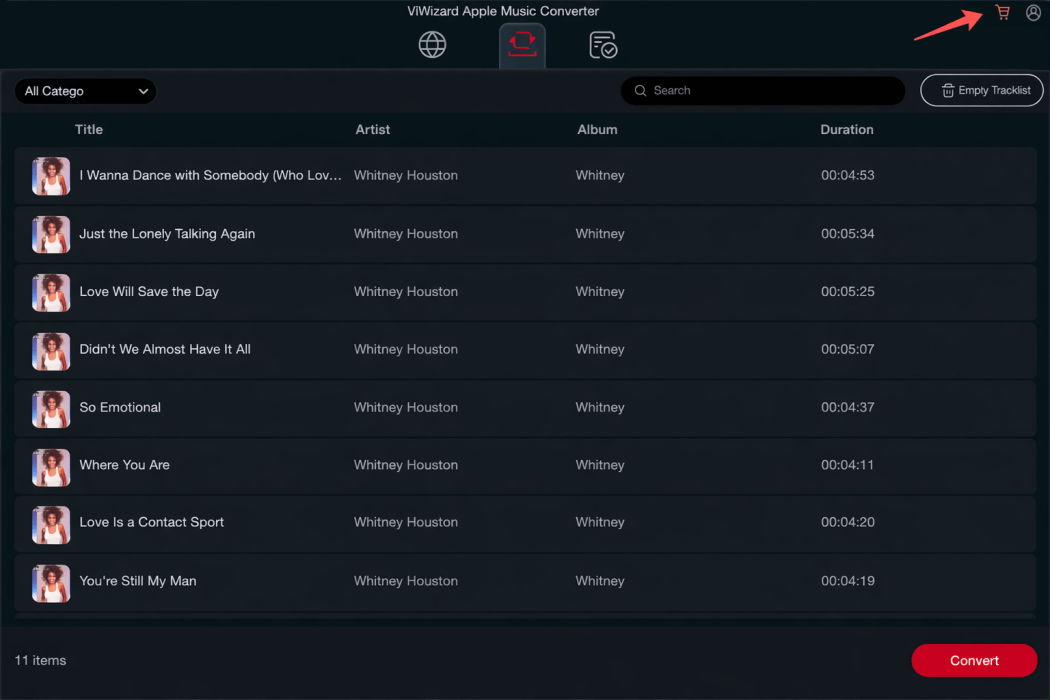
Task: Select the track You're Still My Man
Action: click(x=137, y=581)
